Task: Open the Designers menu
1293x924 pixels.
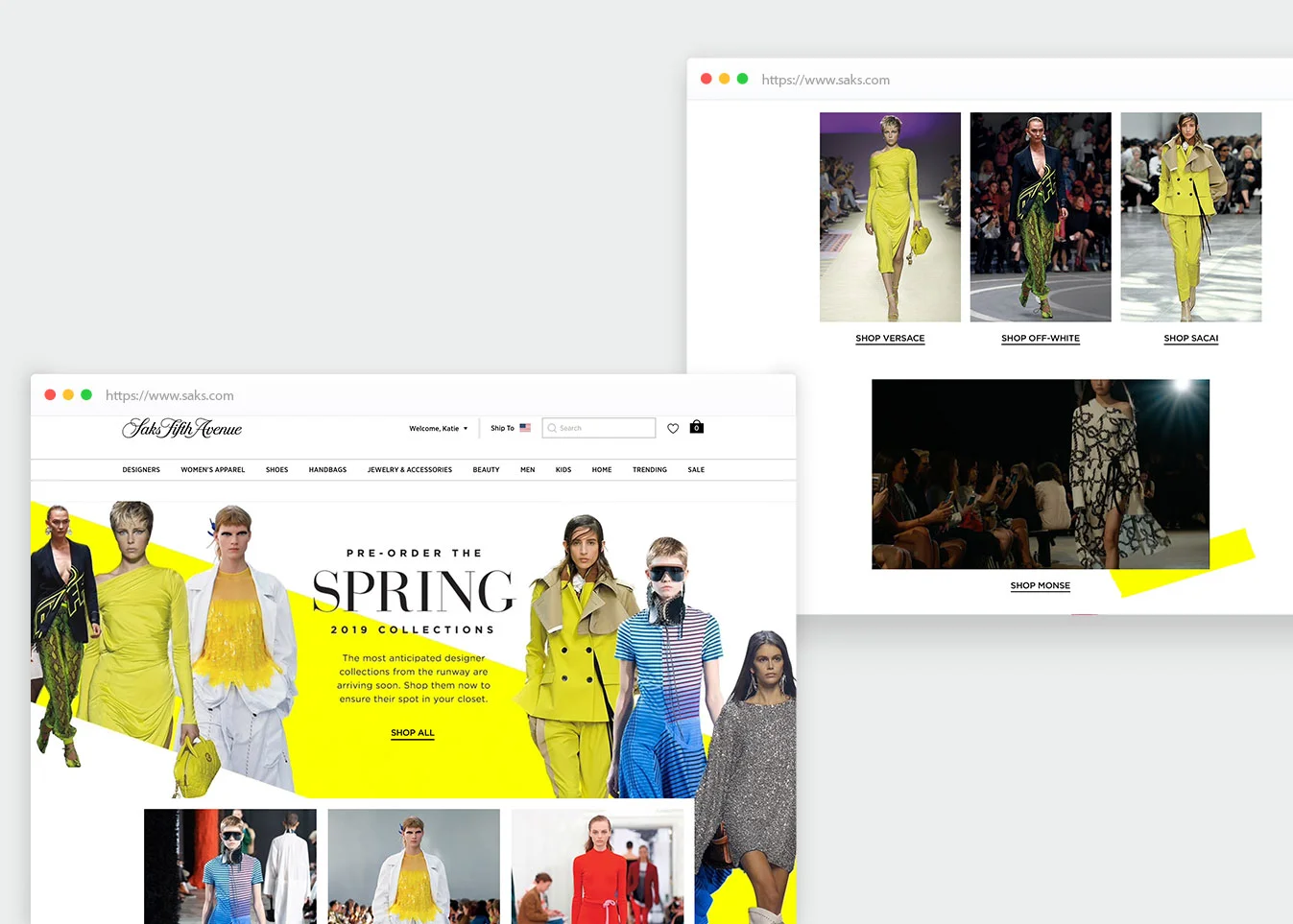Action: [x=141, y=470]
